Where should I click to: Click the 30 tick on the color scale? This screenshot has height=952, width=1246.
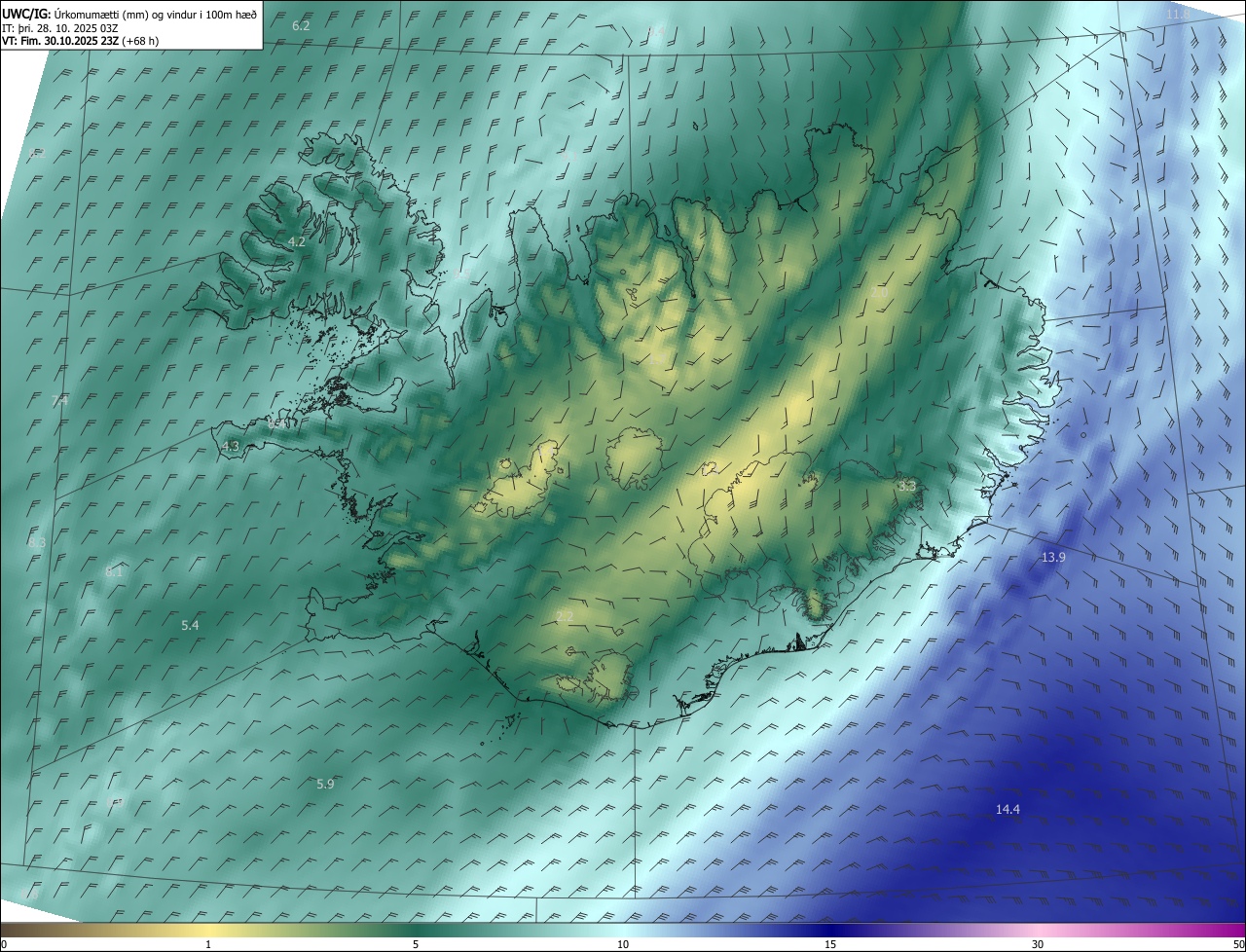1038,944
